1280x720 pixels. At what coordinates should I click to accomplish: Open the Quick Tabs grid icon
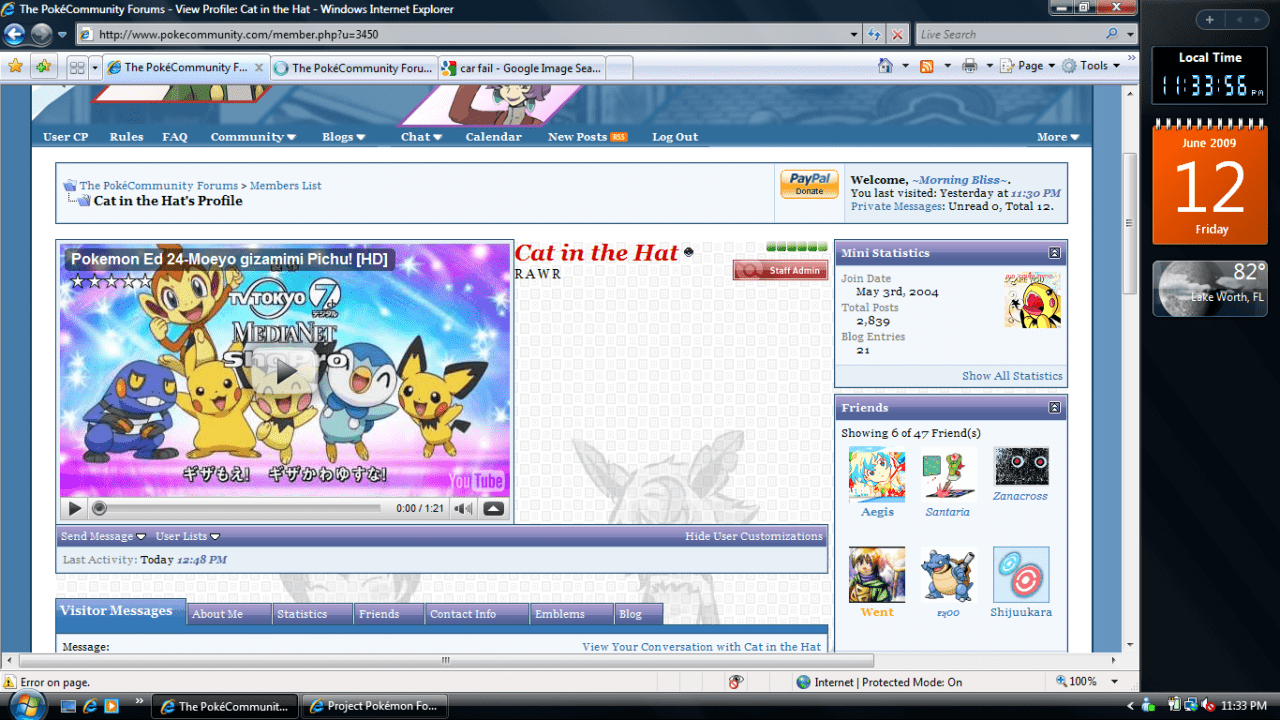pos(77,68)
